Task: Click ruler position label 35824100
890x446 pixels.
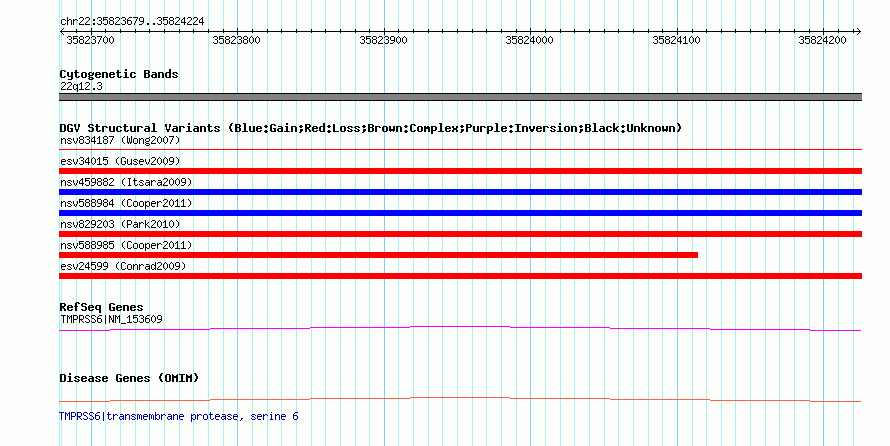Action: tap(676, 40)
